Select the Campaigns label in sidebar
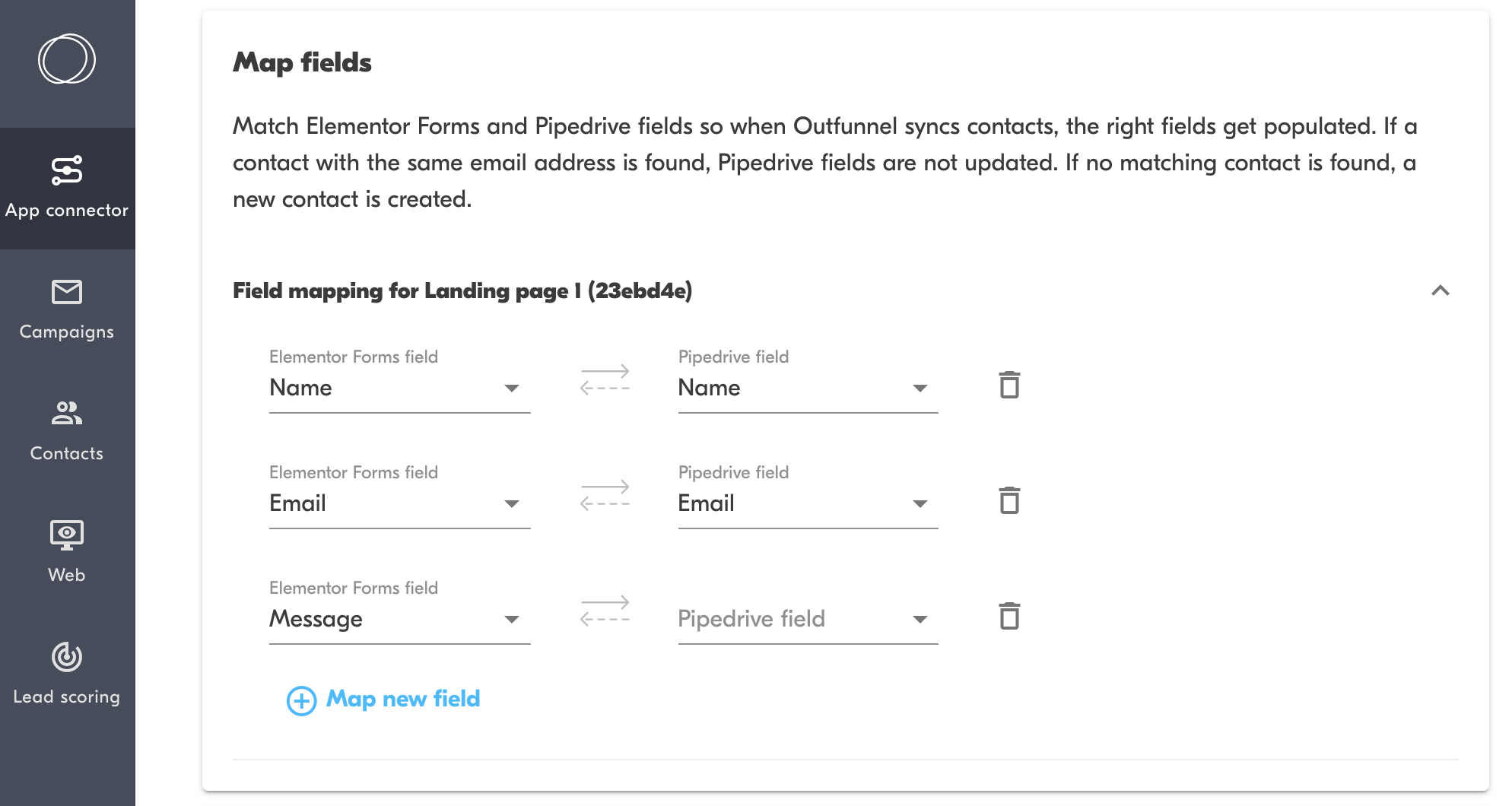The image size is (1512, 806). (x=67, y=332)
